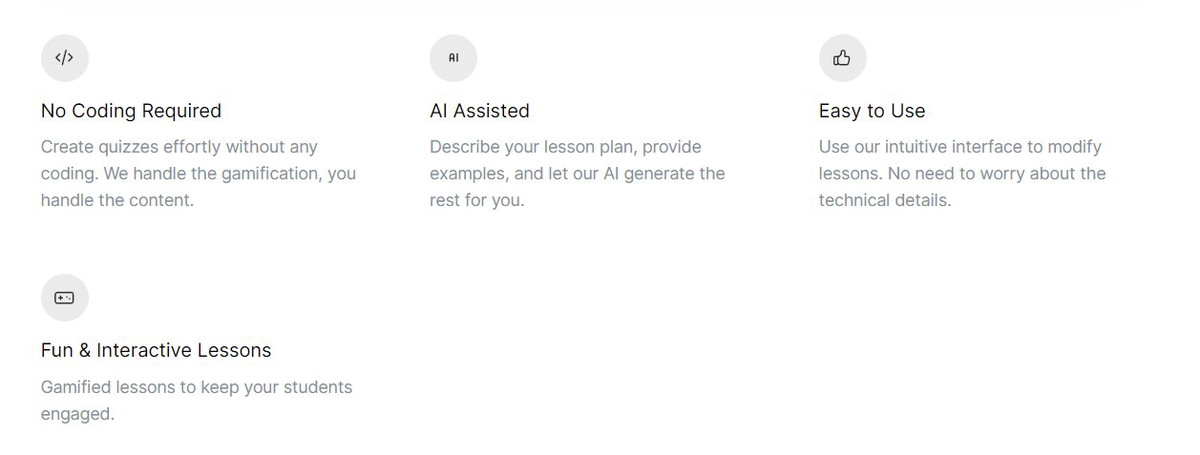
Task: Click the line 'lessons. No need to worry about the'
Action: click(x=962, y=174)
